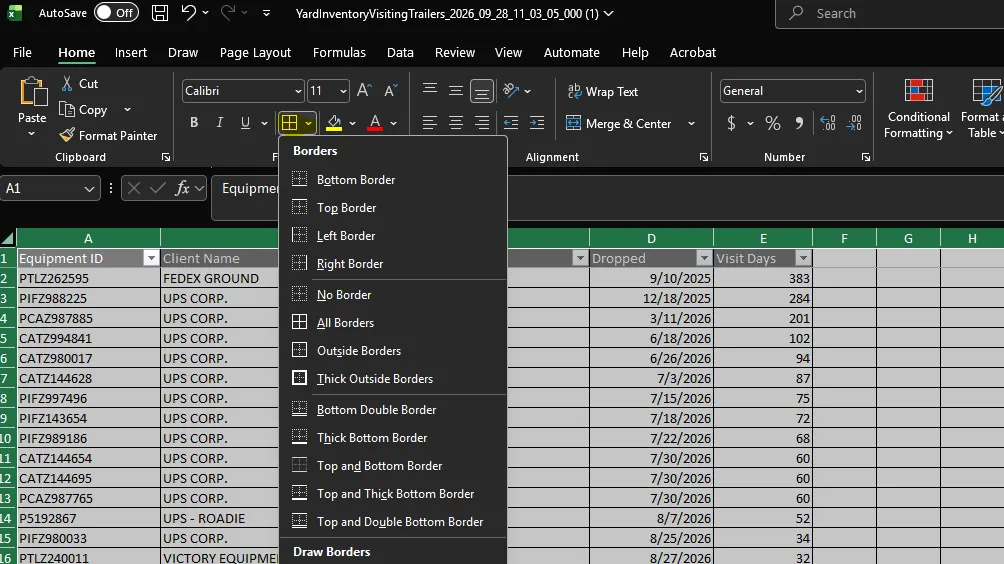This screenshot has height=564, width=1004.
Task: Choose All Borders menu item
Action: tap(393, 323)
